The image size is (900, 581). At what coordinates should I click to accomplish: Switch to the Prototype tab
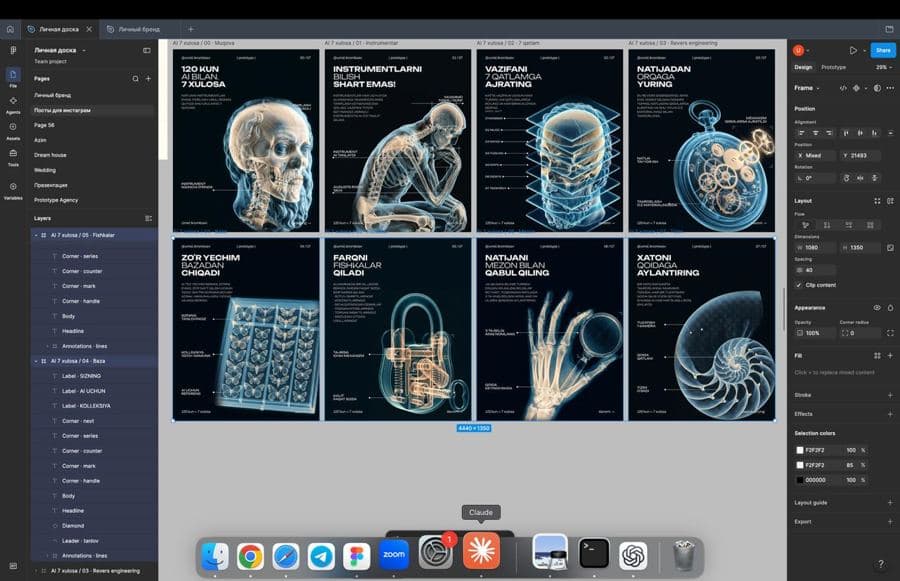[833, 67]
